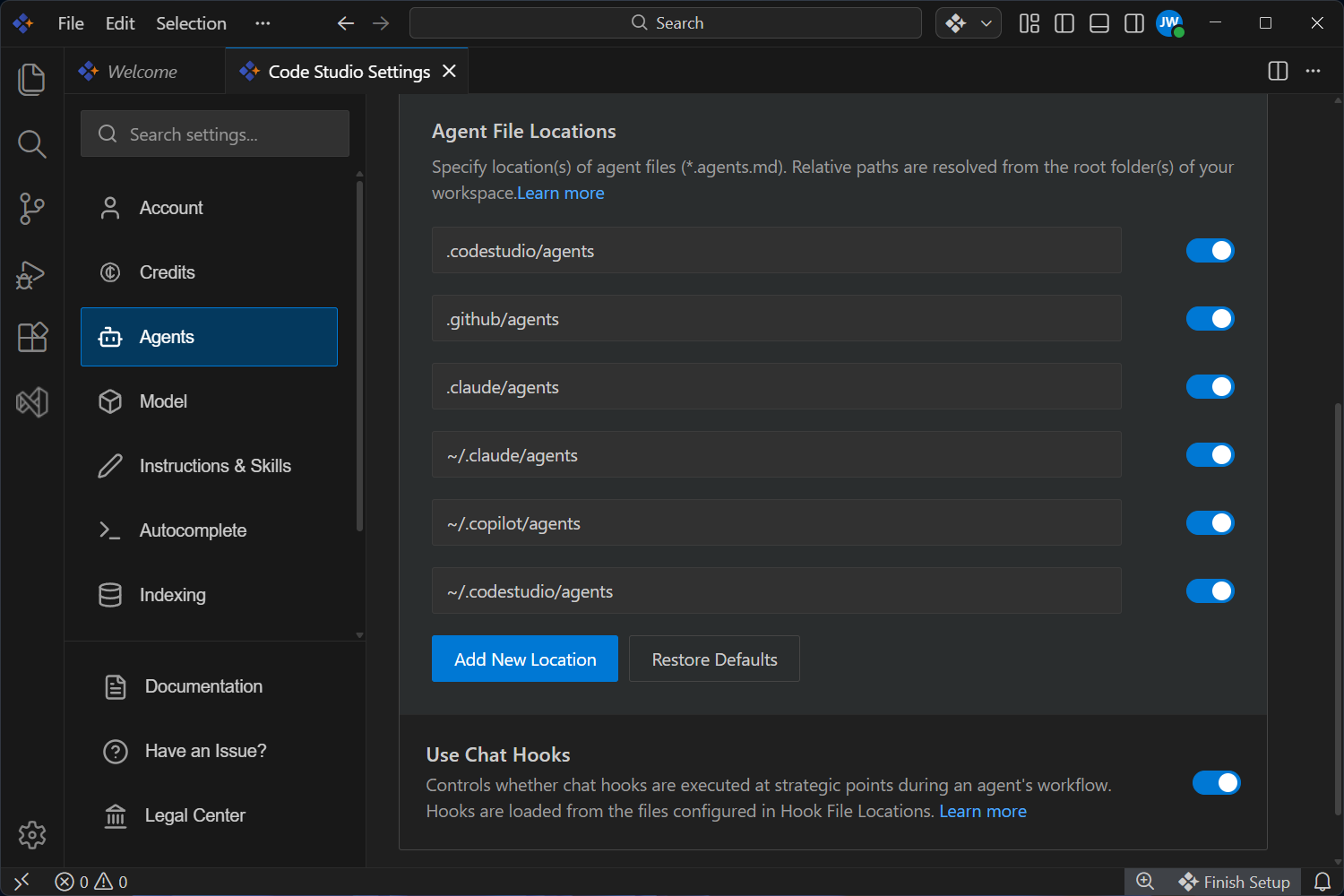The height and width of the screenshot is (896, 1344).
Task: Toggle the secondary side bar
Action: (x=1134, y=23)
